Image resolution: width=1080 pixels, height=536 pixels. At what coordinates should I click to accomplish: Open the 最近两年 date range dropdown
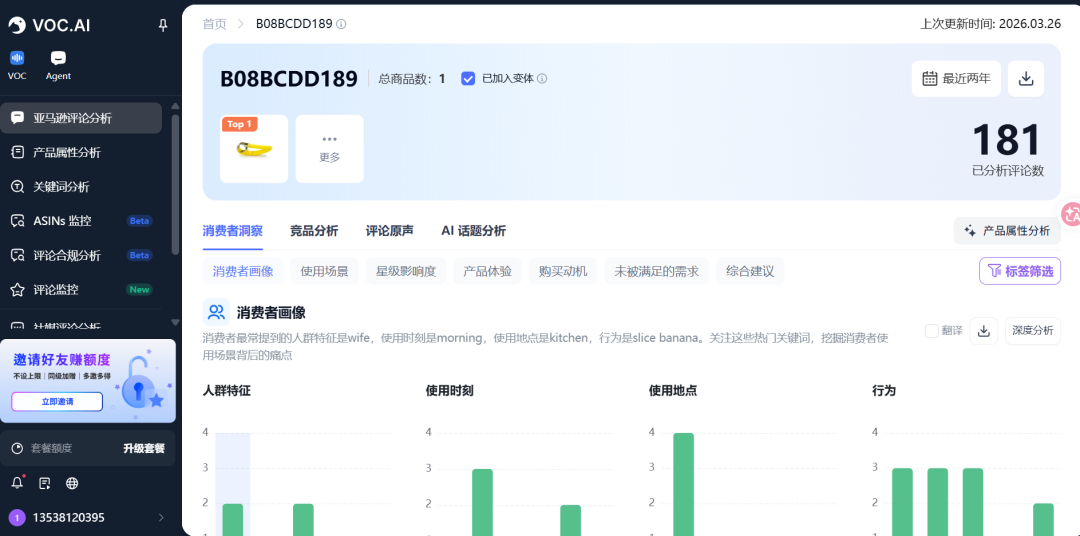click(x=956, y=79)
